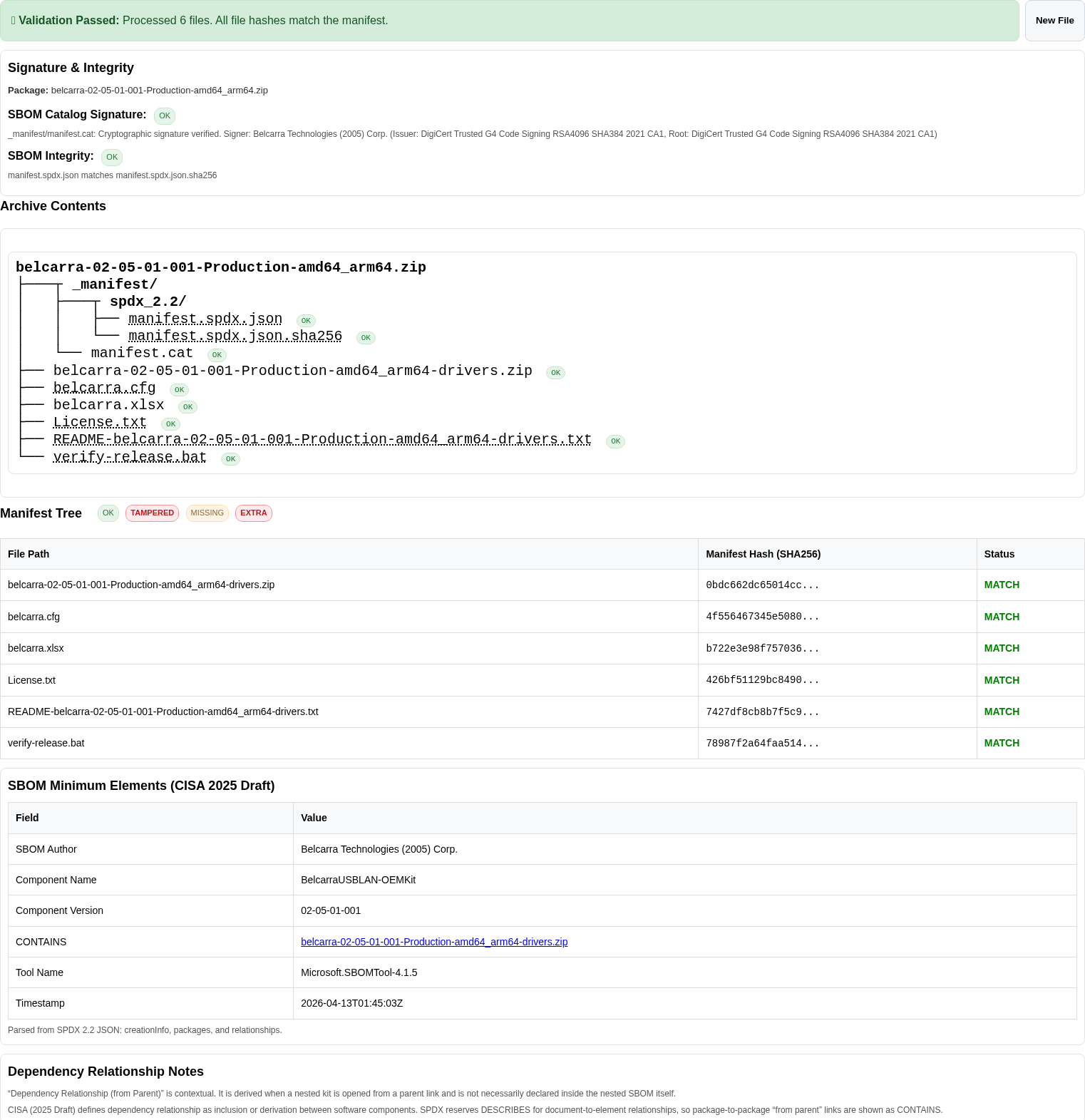Click the Status column header

tap(1031, 554)
